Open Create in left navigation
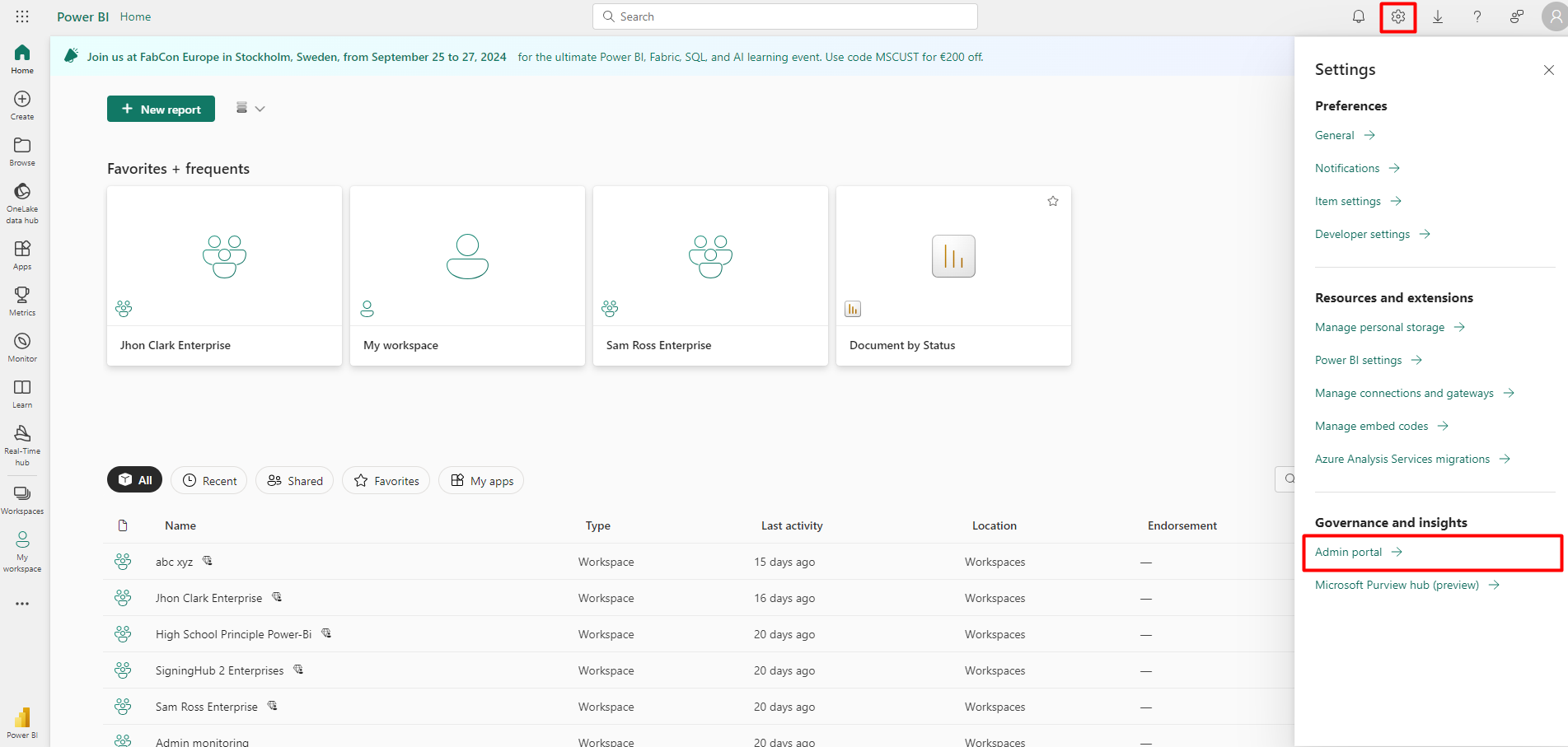The height and width of the screenshot is (747, 1568). (x=22, y=105)
